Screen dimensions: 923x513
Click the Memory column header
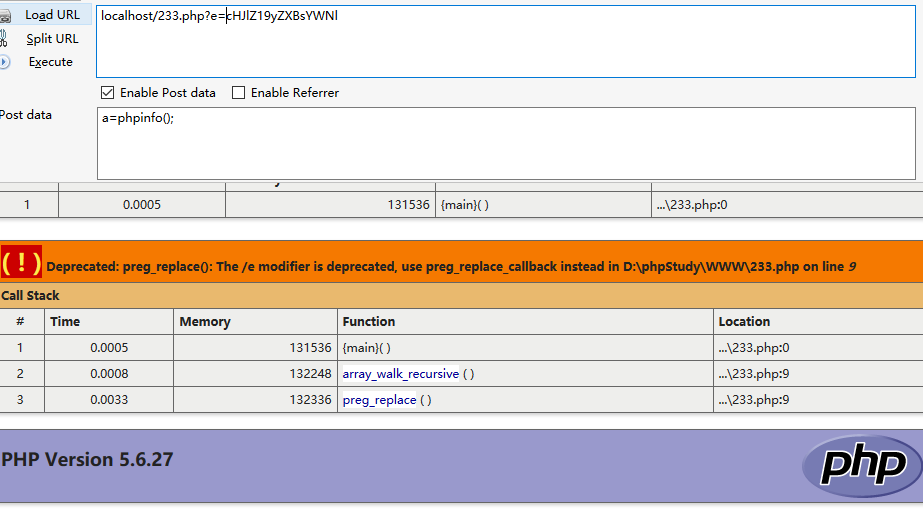click(x=205, y=322)
